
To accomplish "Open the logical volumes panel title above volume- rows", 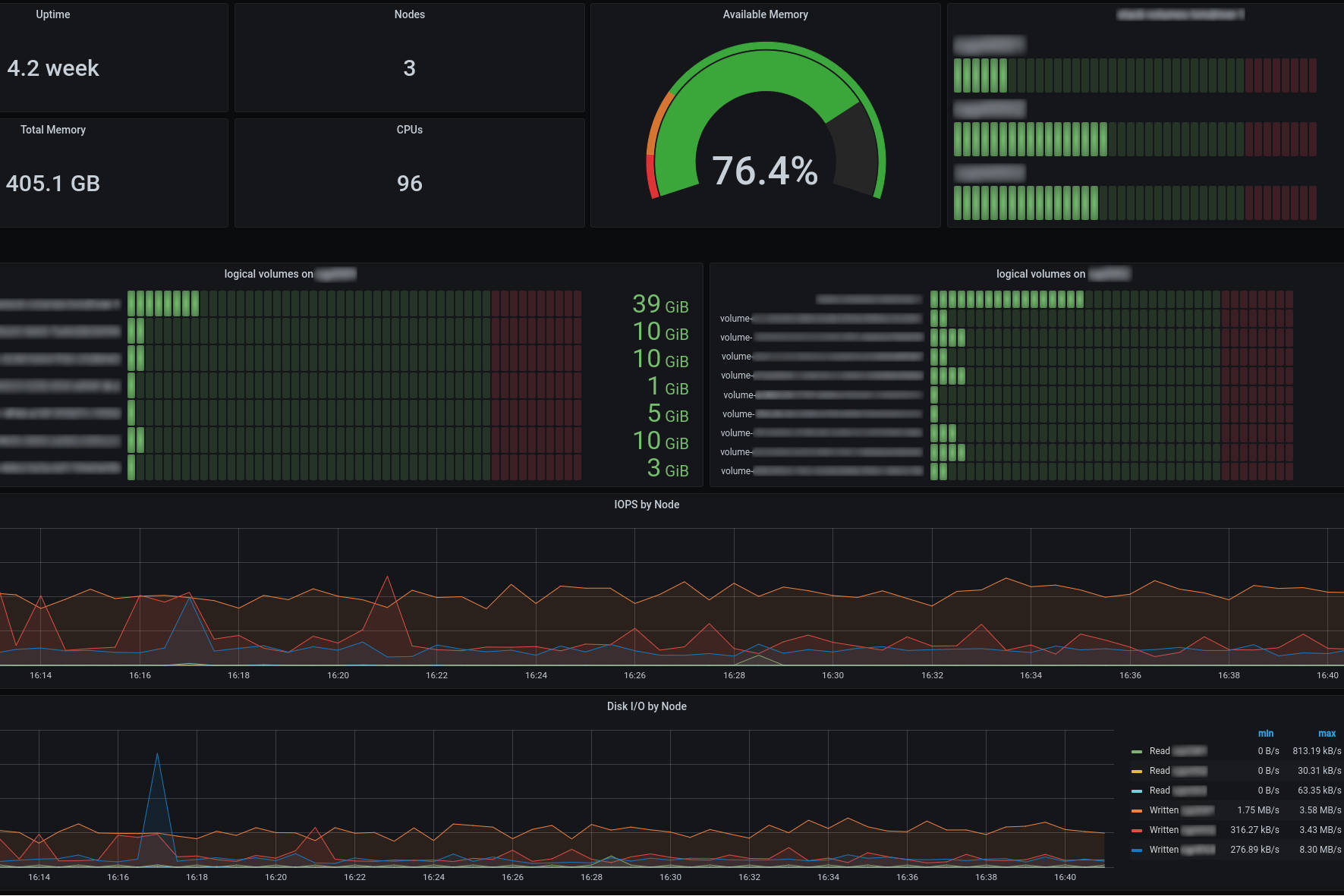I will (x=1062, y=274).
